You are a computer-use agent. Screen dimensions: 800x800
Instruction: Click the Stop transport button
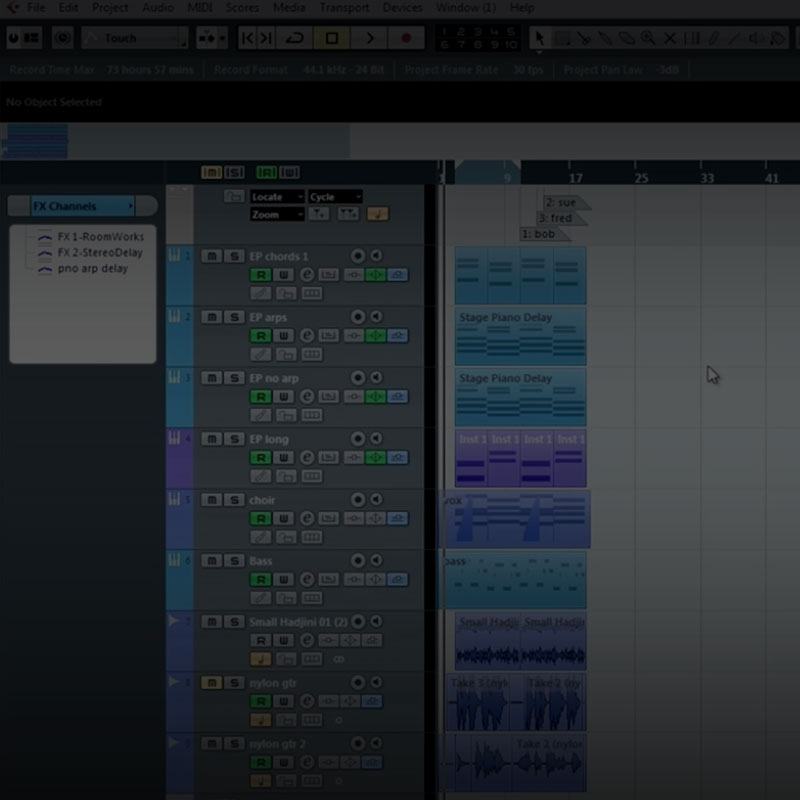tap(332, 38)
